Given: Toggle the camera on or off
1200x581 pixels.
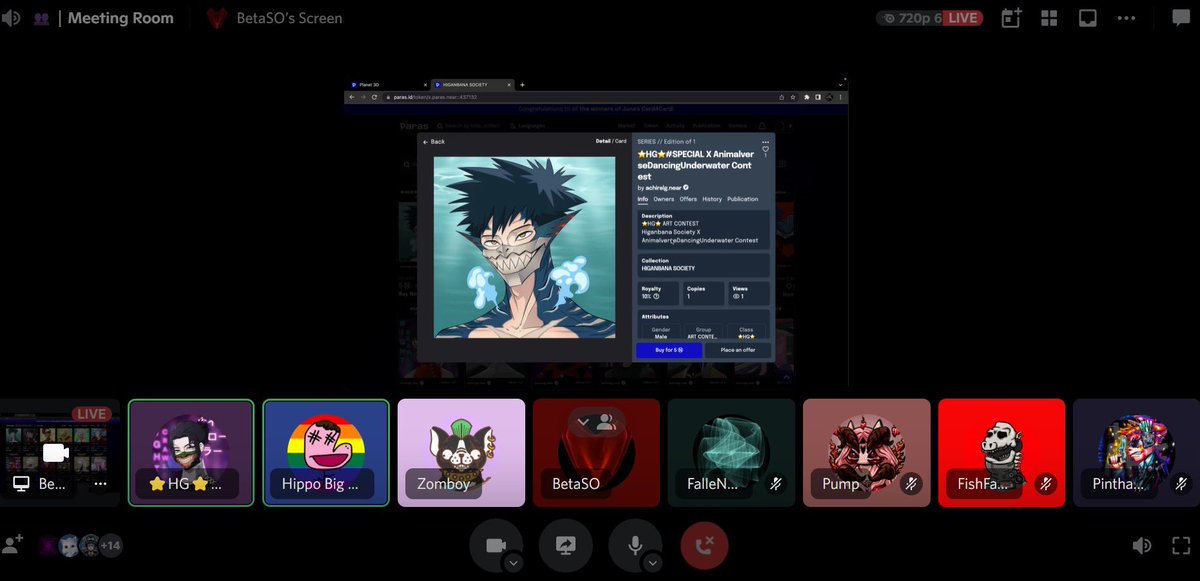Looking at the screenshot, I should (x=495, y=545).
